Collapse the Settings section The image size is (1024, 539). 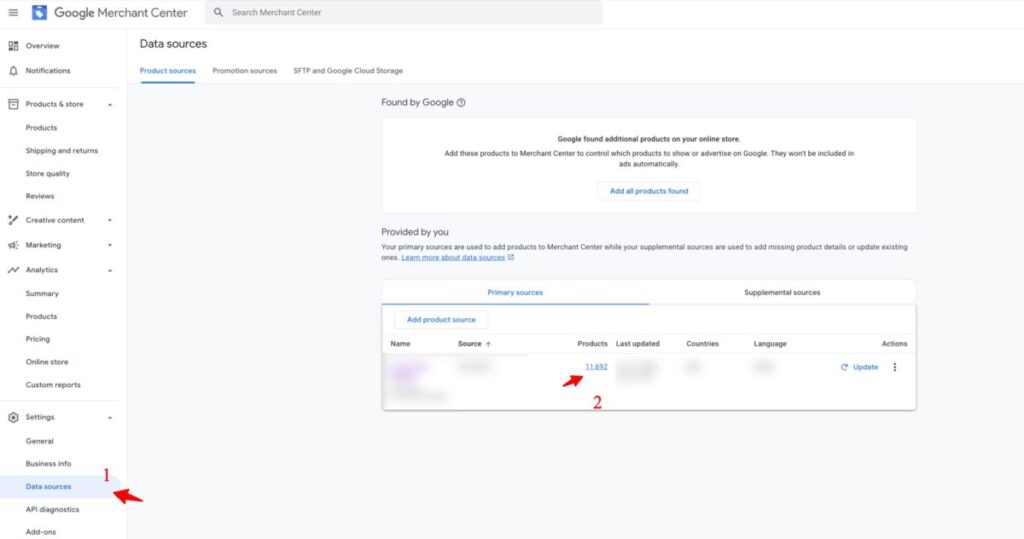coord(110,417)
